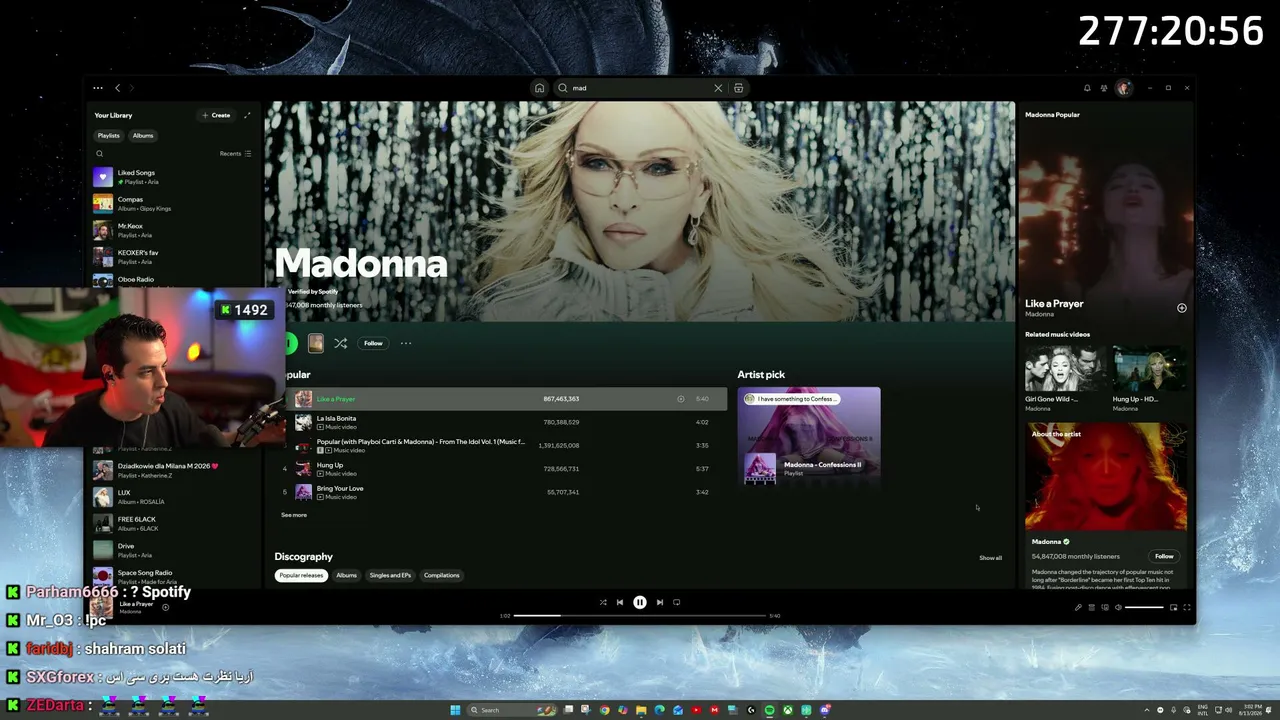Pause the current song
This screenshot has width=1280, height=720.
coord(640,602)
